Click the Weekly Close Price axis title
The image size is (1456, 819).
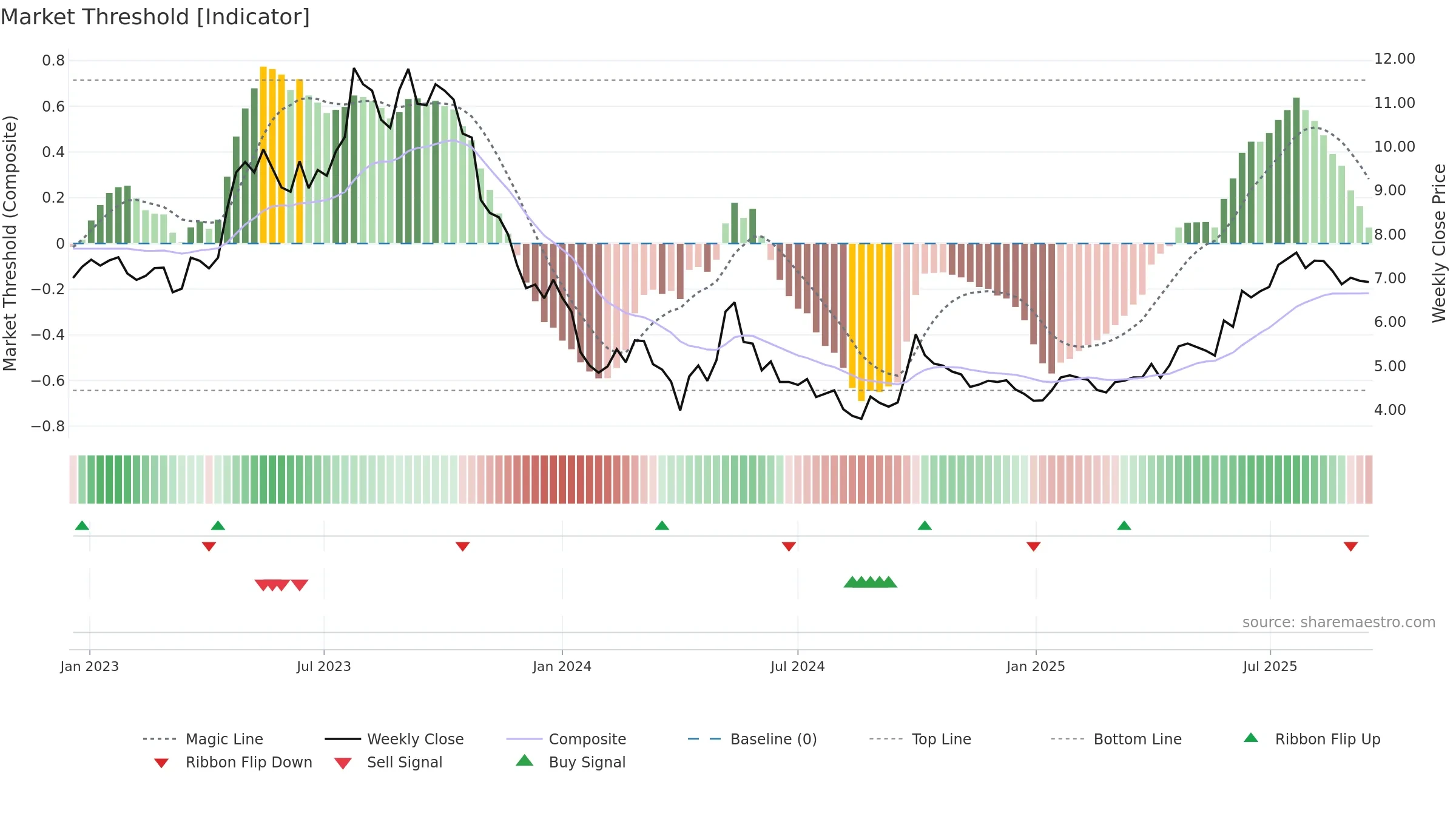click(x=1439, y=243)
